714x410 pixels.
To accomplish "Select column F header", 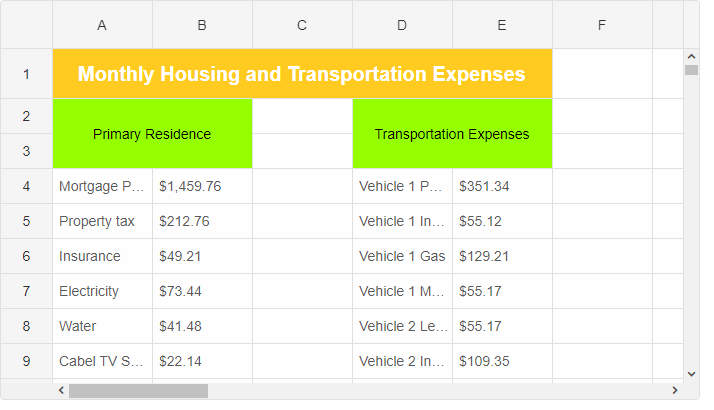I will point(602,25).
